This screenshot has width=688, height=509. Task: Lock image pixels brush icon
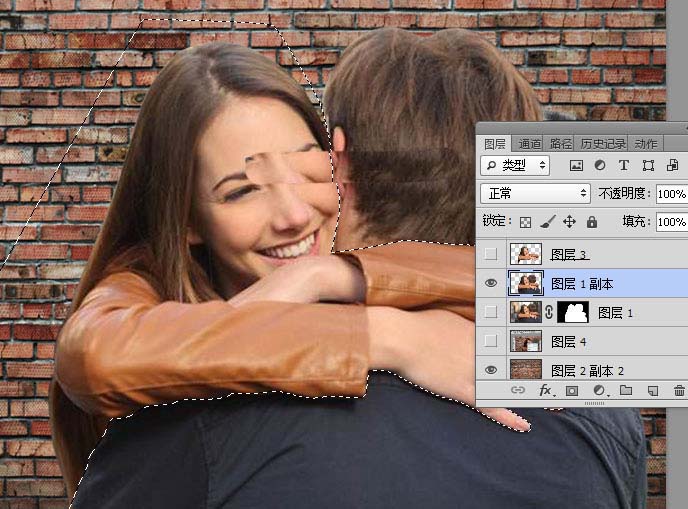pyautogui.click(x=547, y=222)
